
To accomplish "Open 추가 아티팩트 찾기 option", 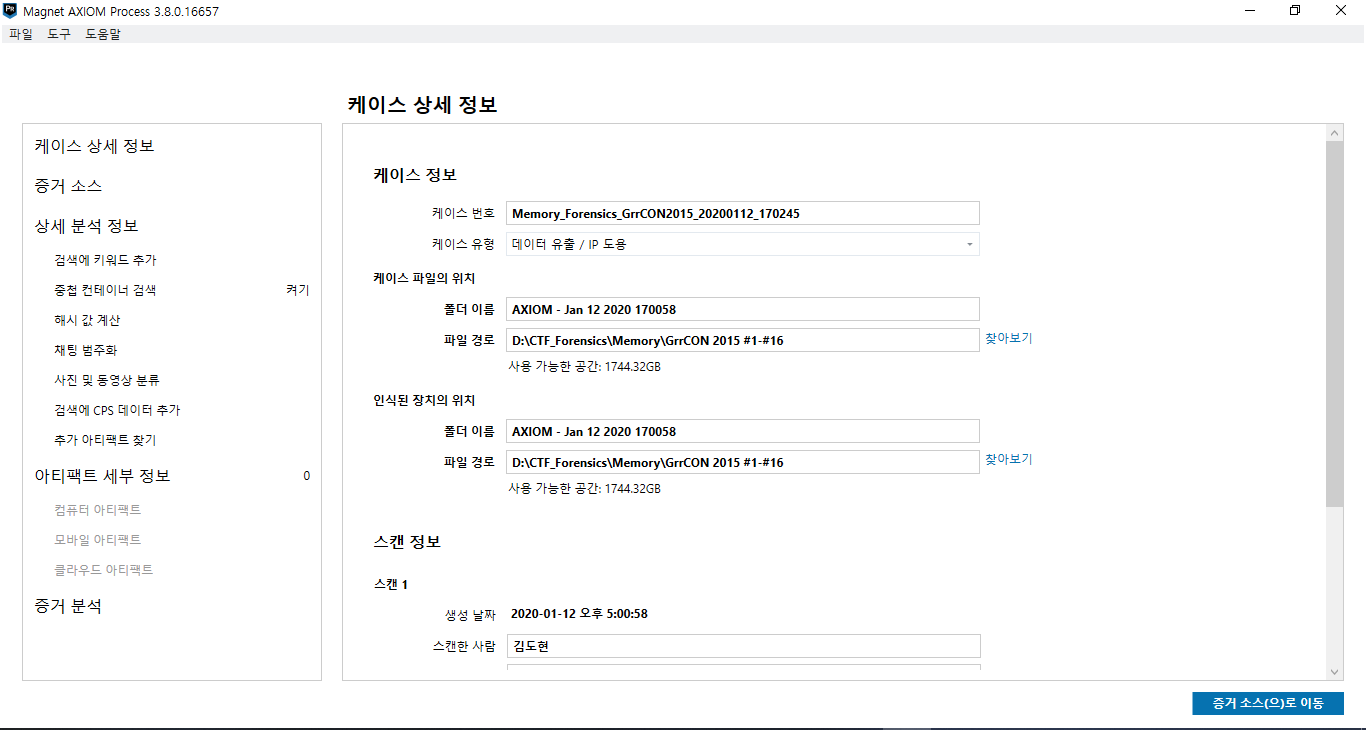I will coord(105,440).
